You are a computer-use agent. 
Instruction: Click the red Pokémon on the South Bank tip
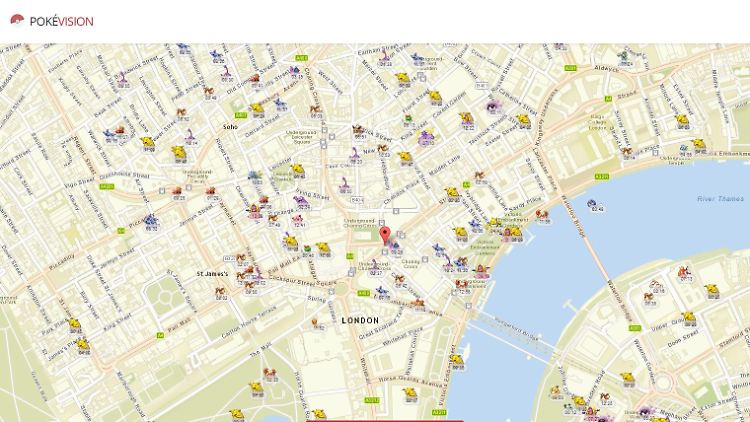pyautogui.click(x=684, y=273)
